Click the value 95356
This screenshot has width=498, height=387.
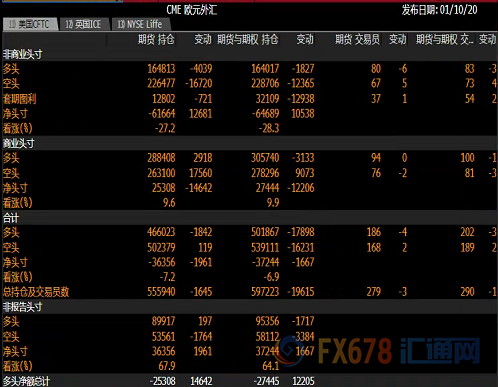click(x=267, y=321)
